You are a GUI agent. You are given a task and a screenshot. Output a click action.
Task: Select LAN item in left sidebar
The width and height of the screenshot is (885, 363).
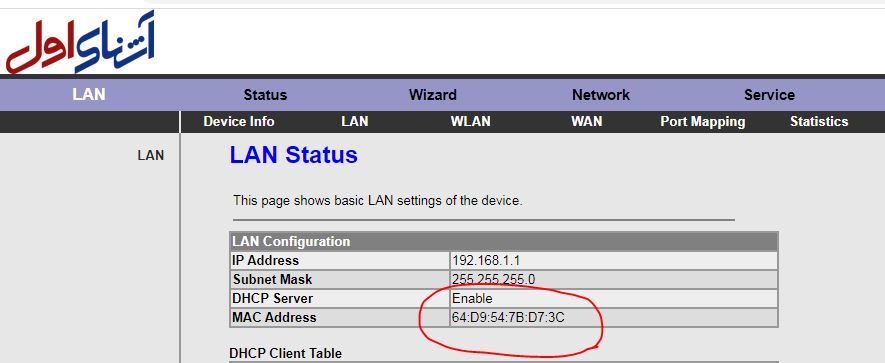[x=151, y=155]
